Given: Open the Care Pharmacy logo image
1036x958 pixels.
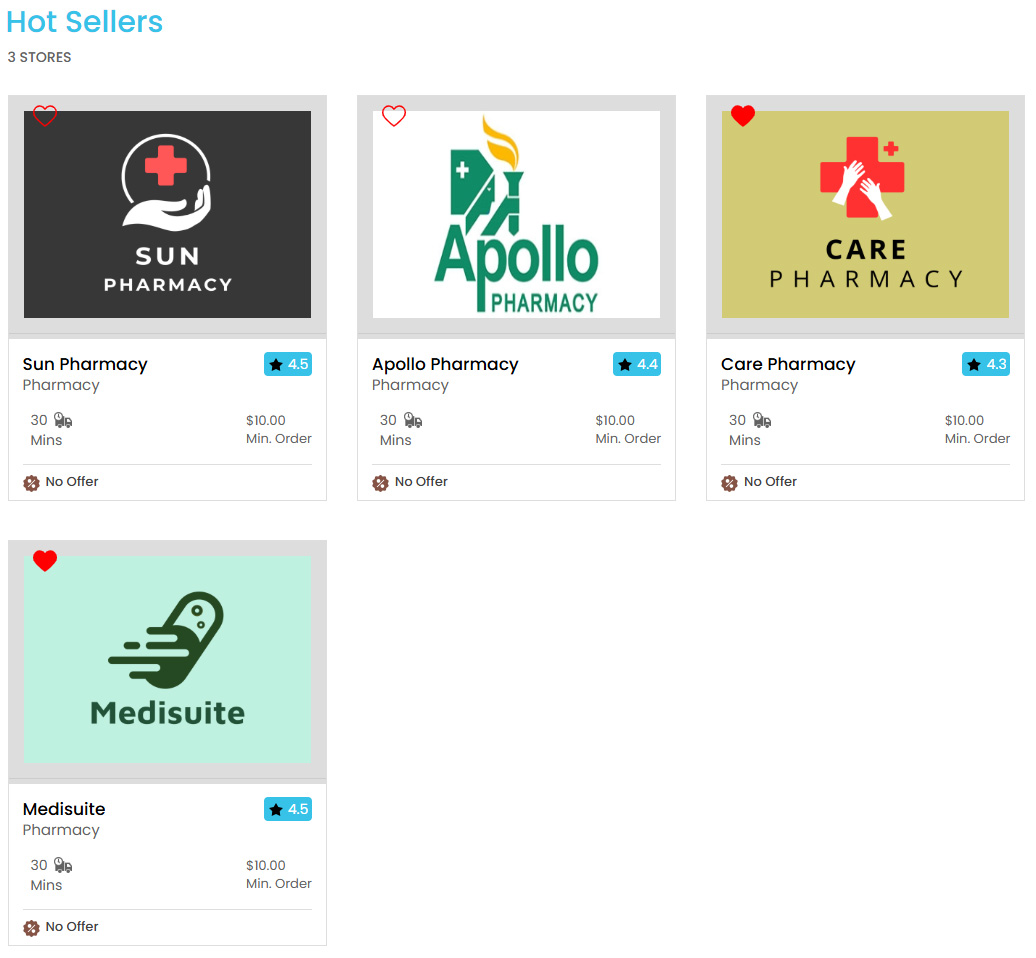Looking at the screenshot, I should (x=865, y=214).
